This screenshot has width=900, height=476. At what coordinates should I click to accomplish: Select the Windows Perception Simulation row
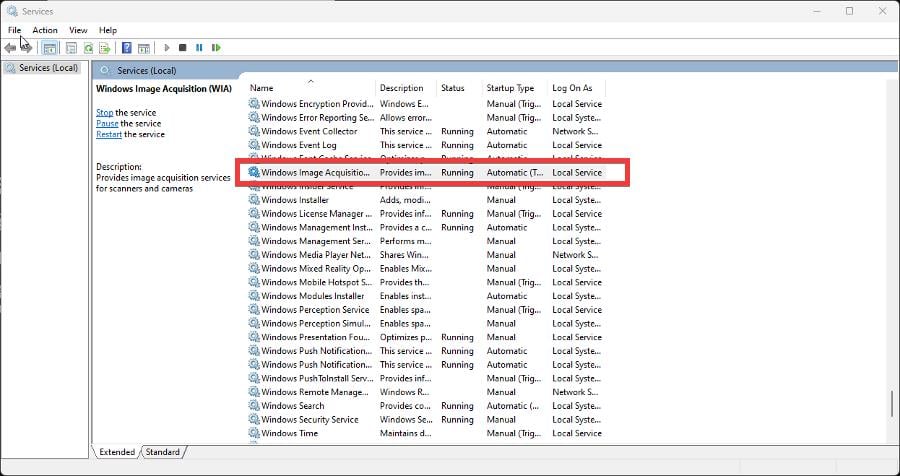coord(426,323)
